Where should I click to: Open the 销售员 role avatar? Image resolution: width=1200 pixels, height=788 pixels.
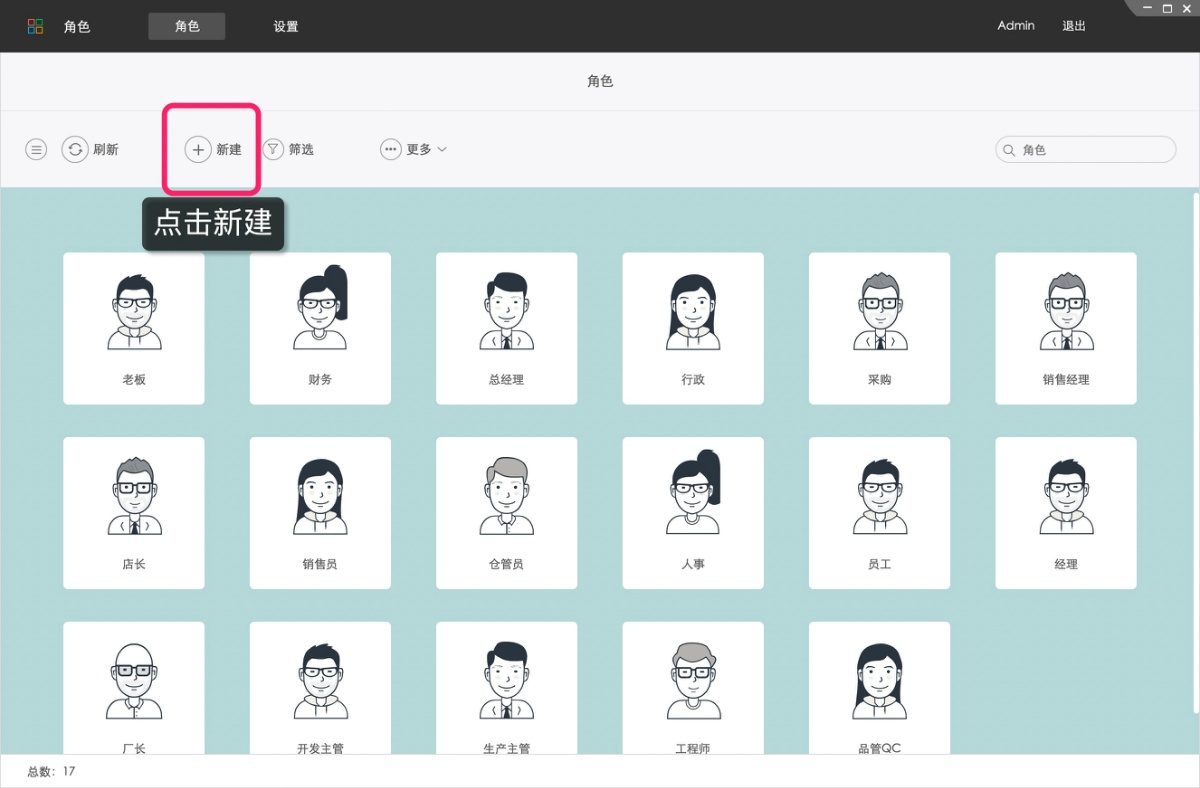320,496
